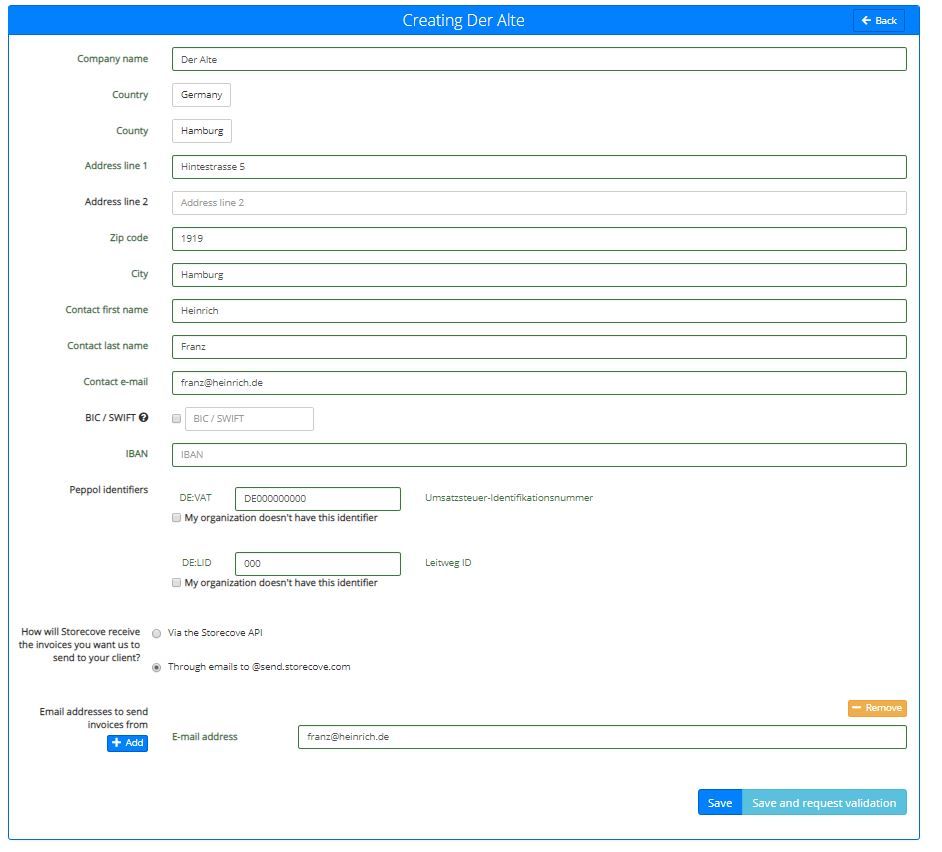Click the IBAN input field

(x=539, y=455)
